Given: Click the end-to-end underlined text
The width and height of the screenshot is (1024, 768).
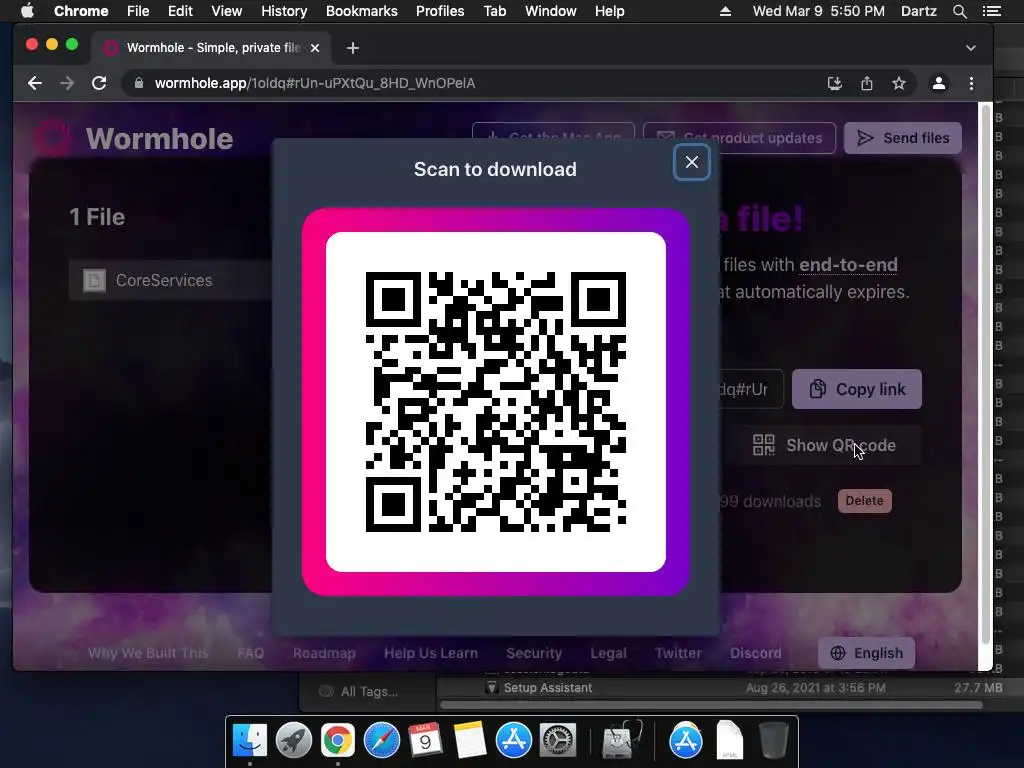Looking at the screenshot, I should 848,265.
